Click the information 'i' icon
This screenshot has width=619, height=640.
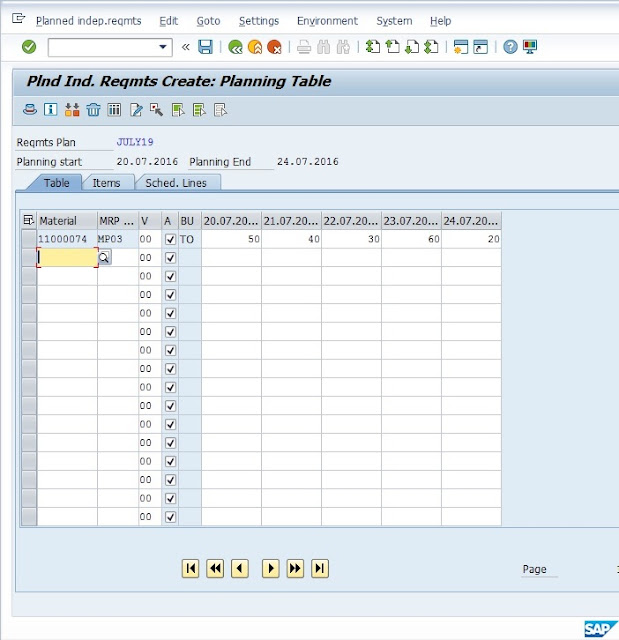click(x=51, y=110)
